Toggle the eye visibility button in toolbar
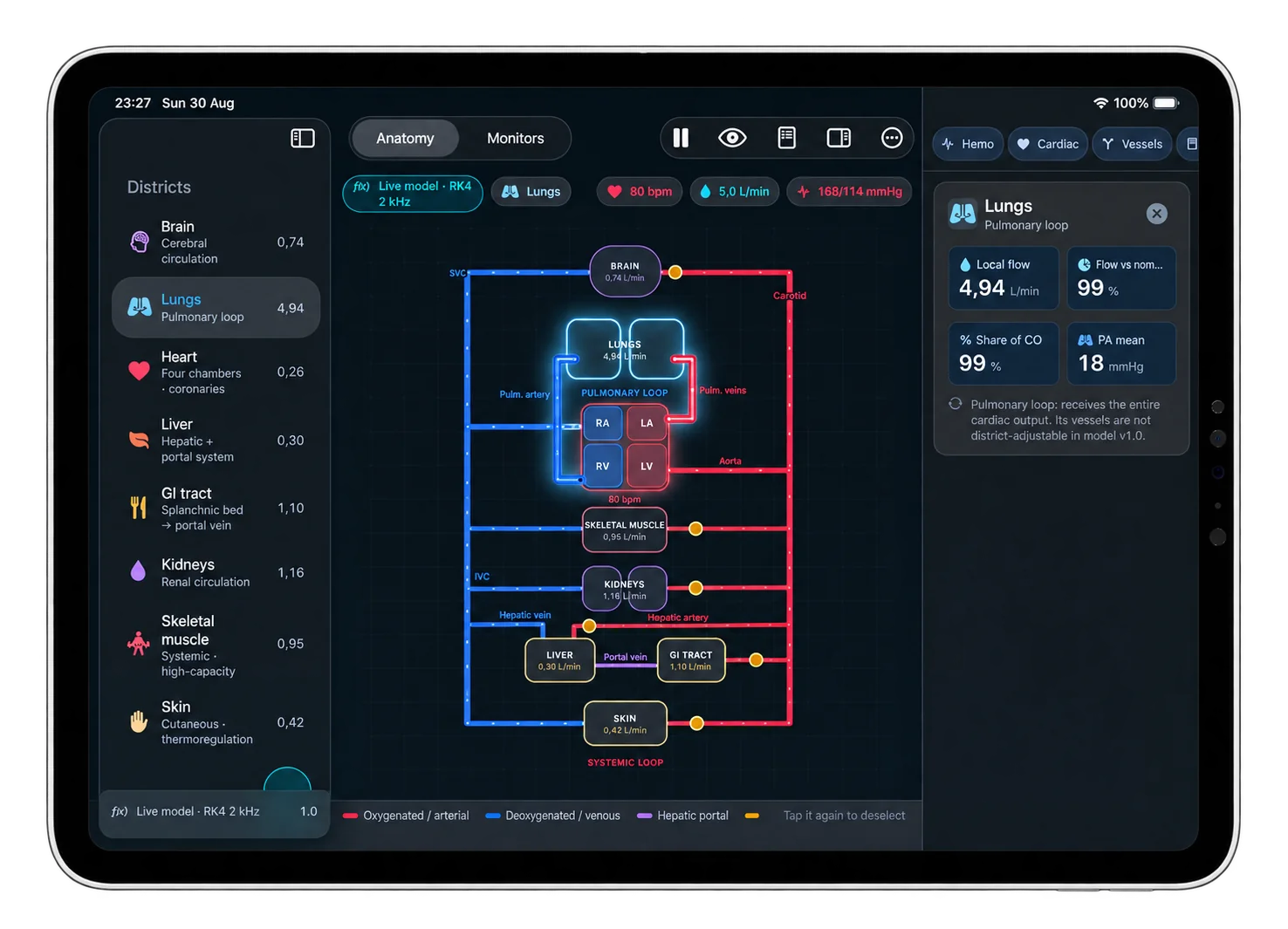Viewport: 1288px width, 929px height. pos(732,138)
